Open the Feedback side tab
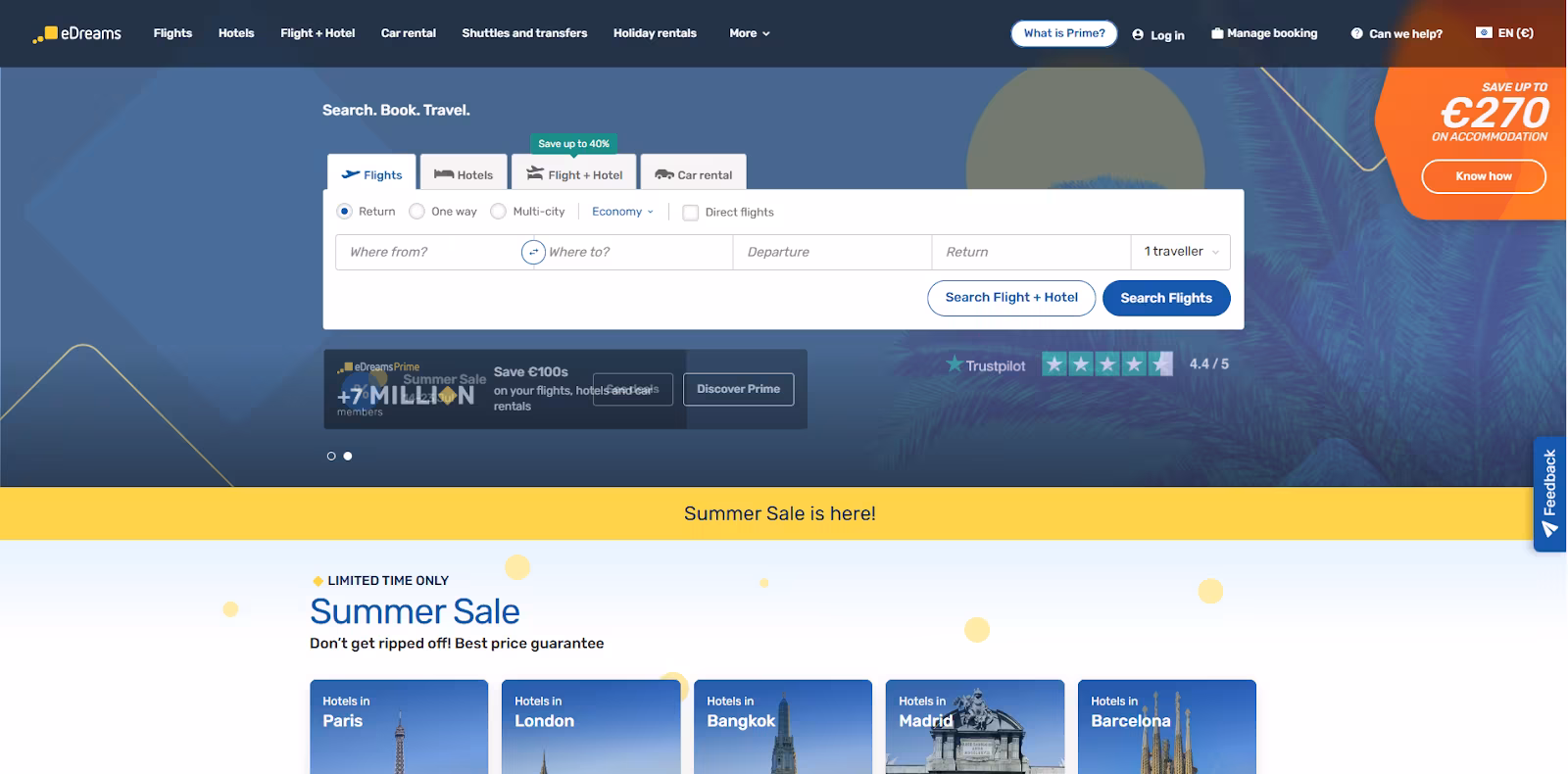 click(1549, 494)
